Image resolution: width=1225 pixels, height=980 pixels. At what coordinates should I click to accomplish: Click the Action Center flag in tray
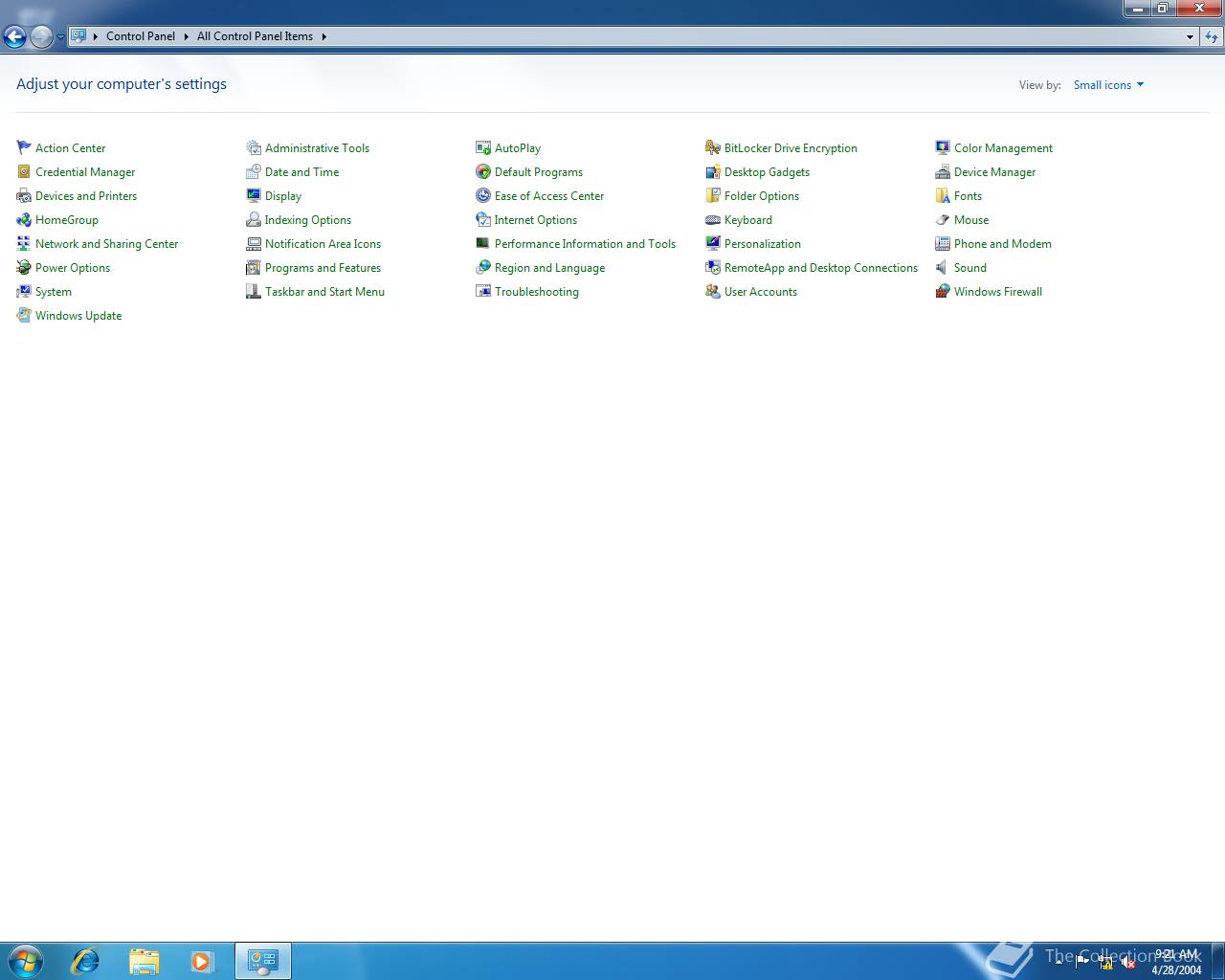1082,962
